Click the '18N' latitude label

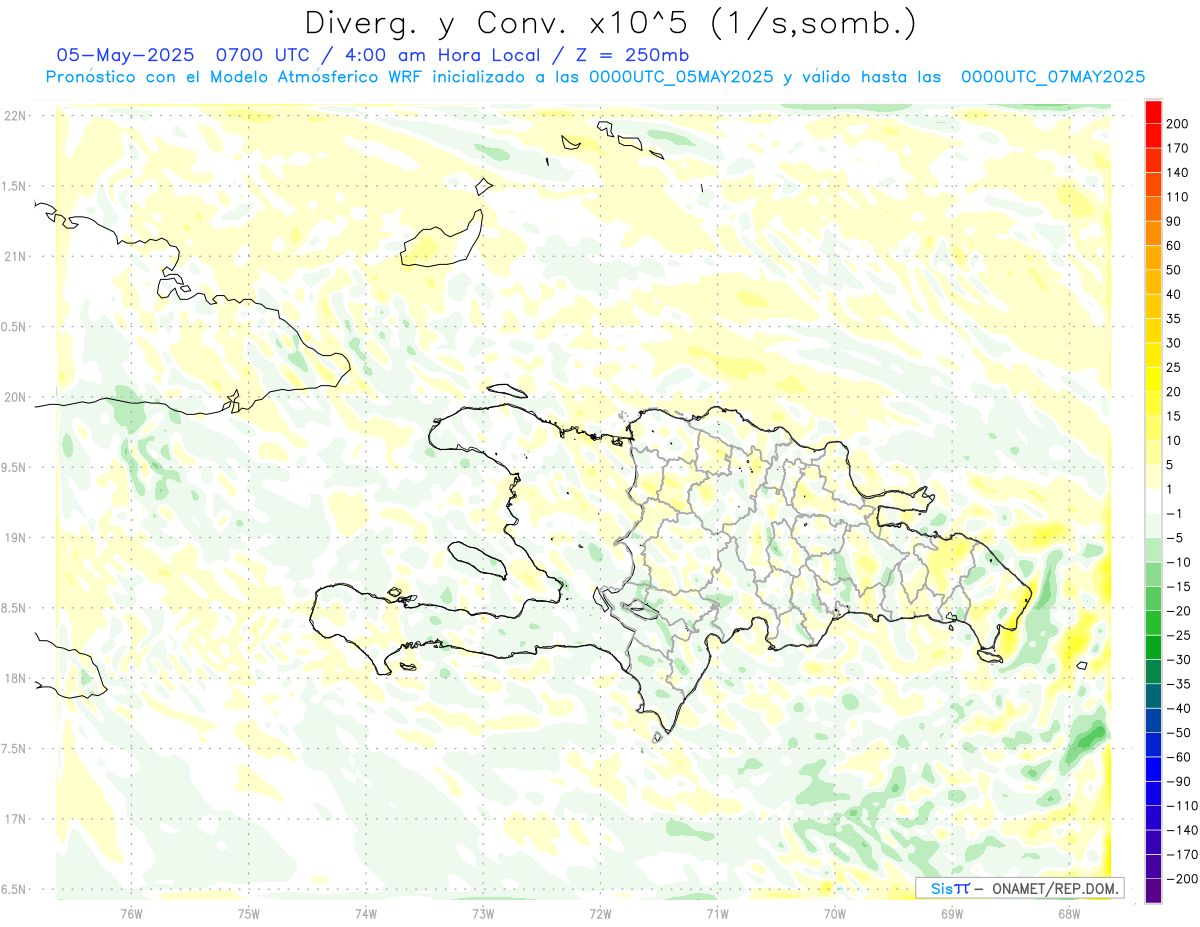tap(15, 679)
